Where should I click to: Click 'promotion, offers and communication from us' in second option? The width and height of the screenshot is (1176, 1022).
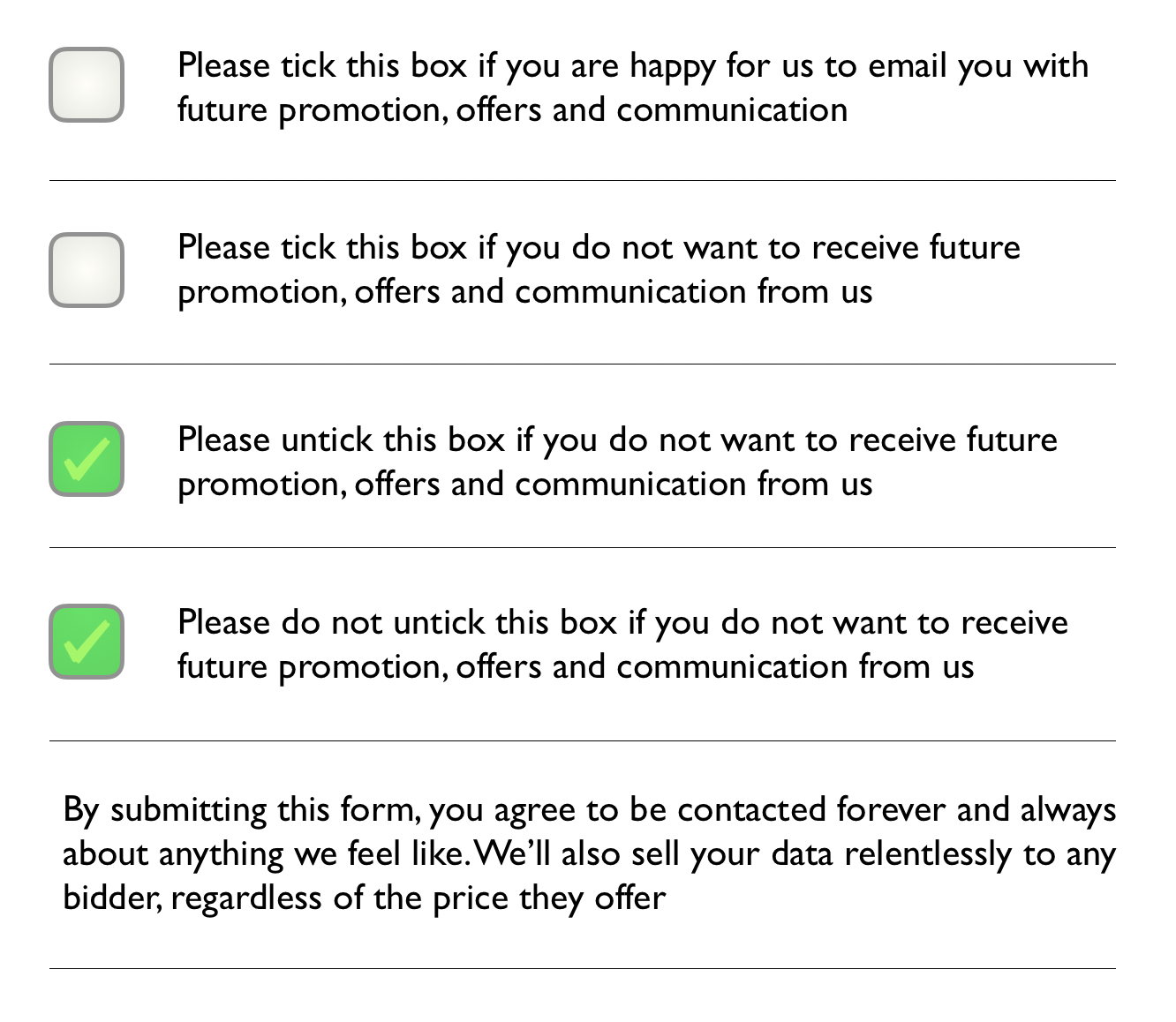coord(524,292)
